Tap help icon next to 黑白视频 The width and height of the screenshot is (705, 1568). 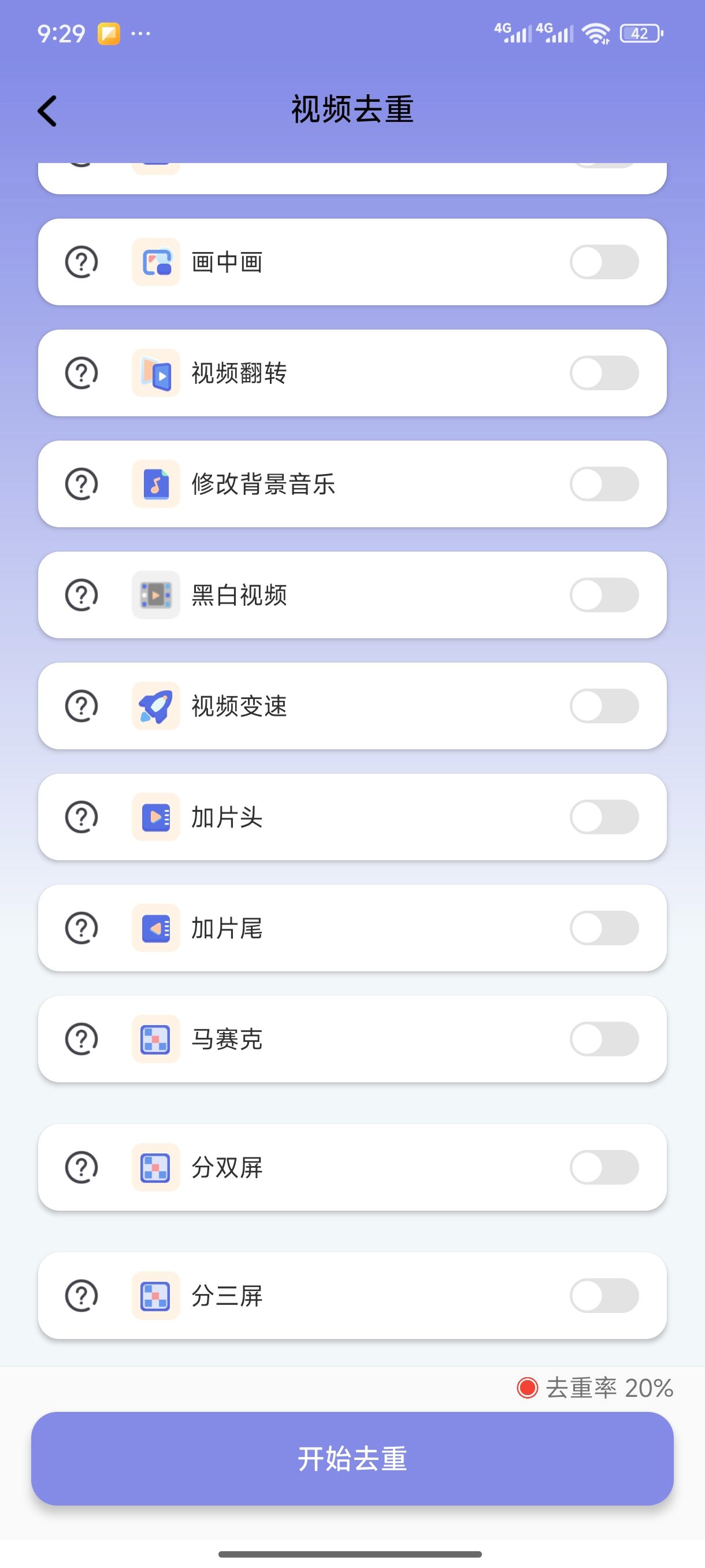(x=81, y=595)
